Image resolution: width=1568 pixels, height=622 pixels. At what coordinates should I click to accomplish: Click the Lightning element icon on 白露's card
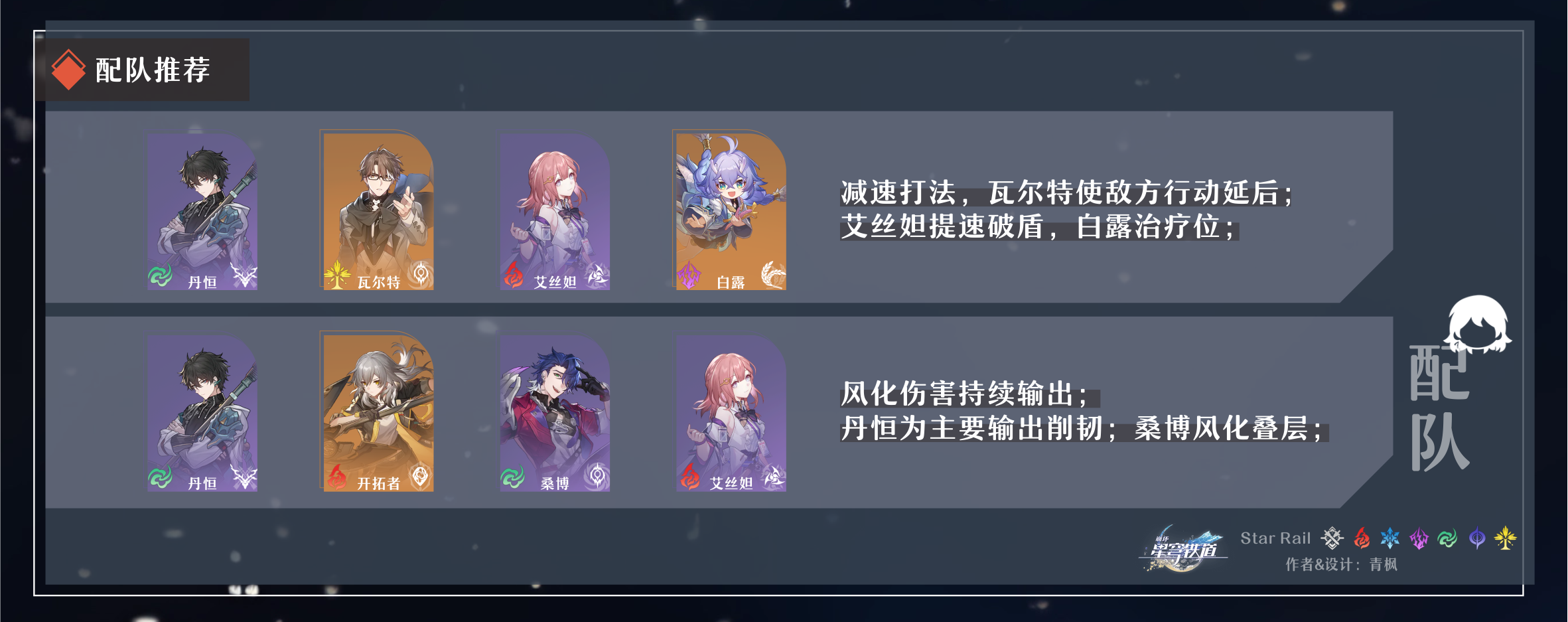coord(689,275)
